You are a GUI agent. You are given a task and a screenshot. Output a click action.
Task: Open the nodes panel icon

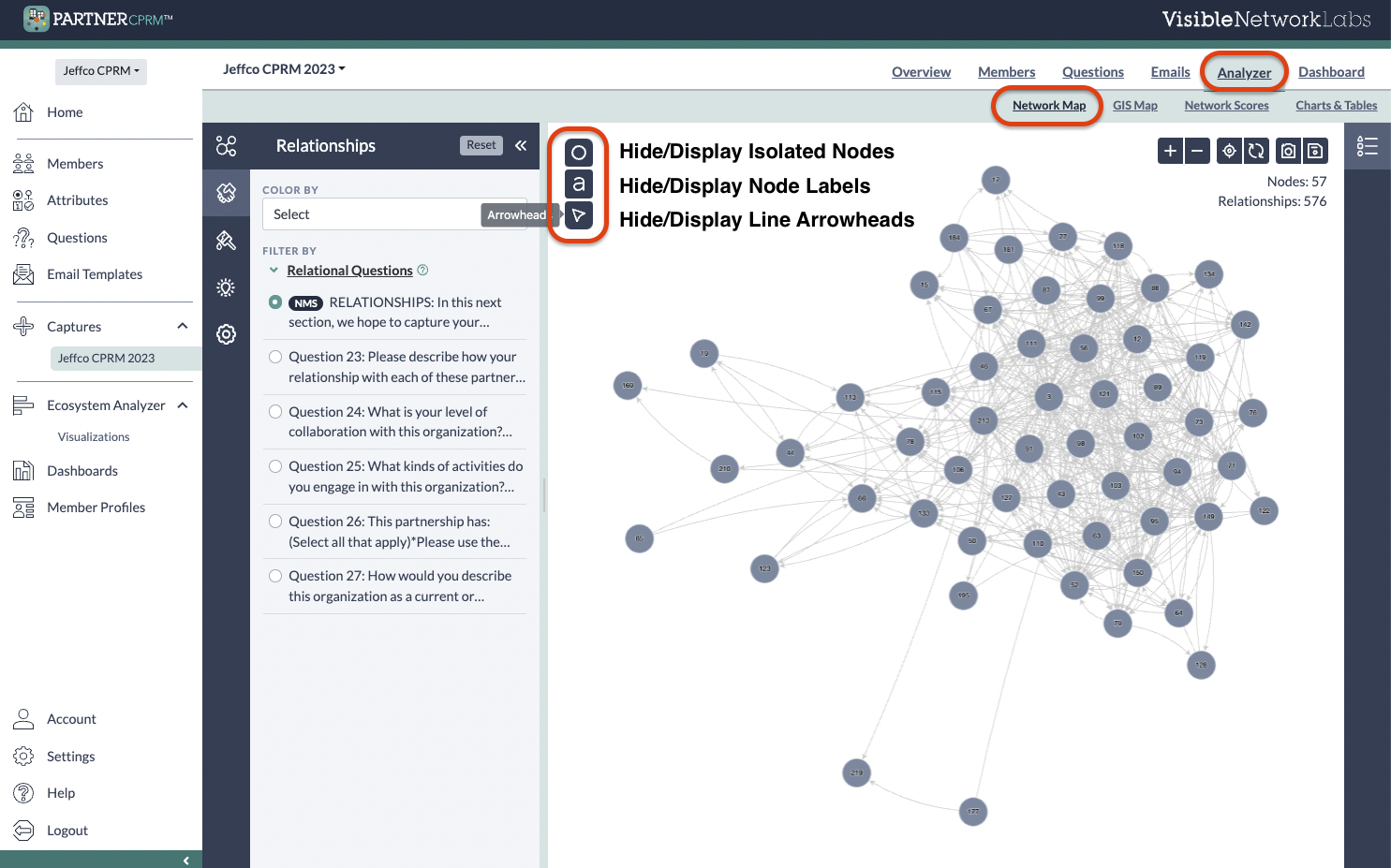click(226, 146)
